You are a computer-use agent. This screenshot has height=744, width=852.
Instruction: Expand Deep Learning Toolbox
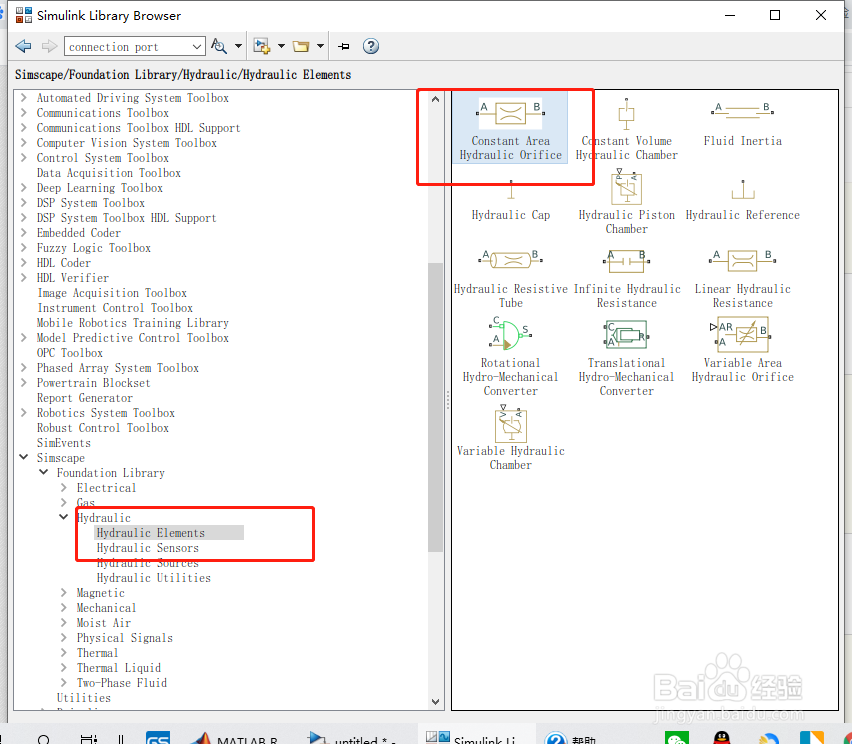click(23, 187)
